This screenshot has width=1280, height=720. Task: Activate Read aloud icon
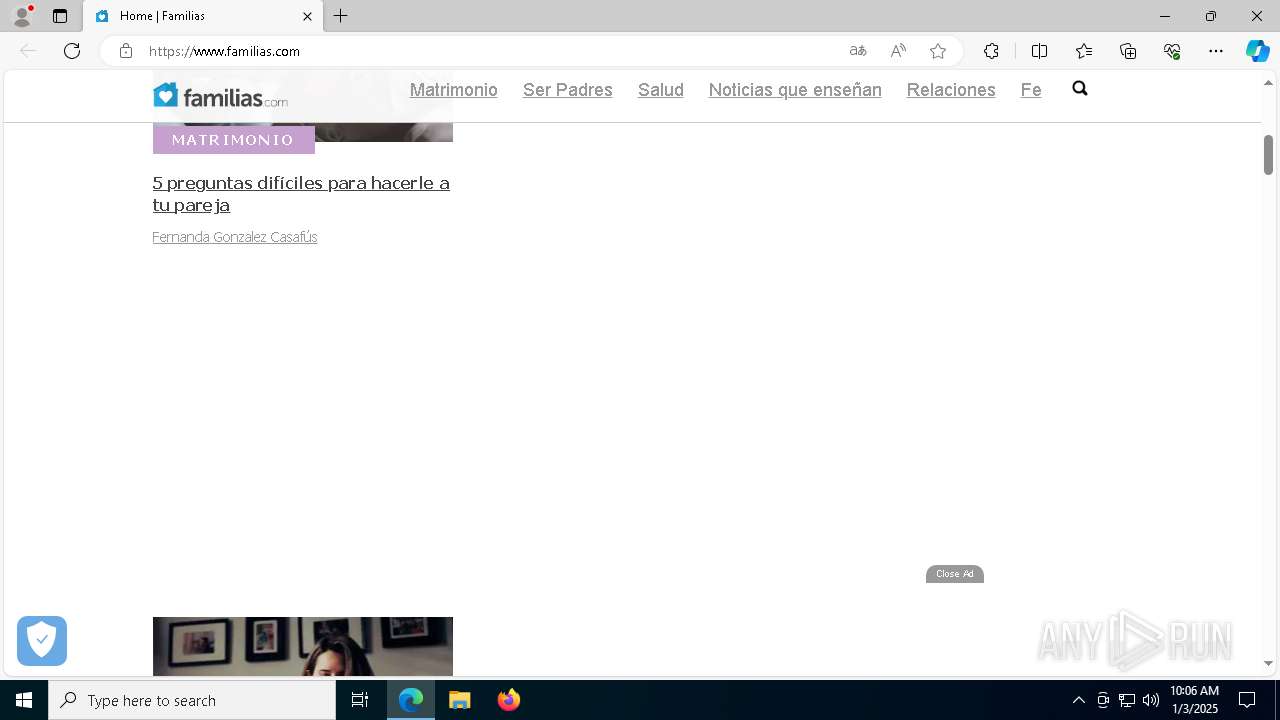click(x=898, y=51)
